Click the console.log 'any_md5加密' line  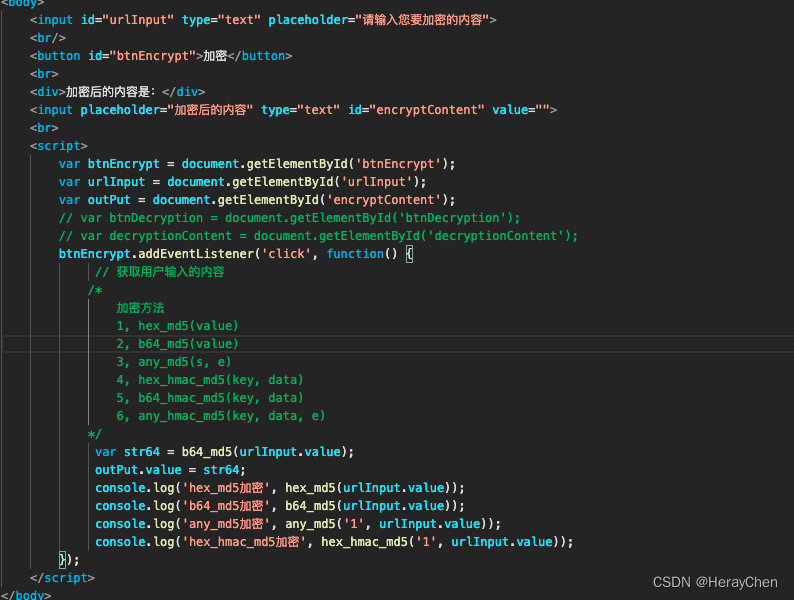tap(298, 524)
